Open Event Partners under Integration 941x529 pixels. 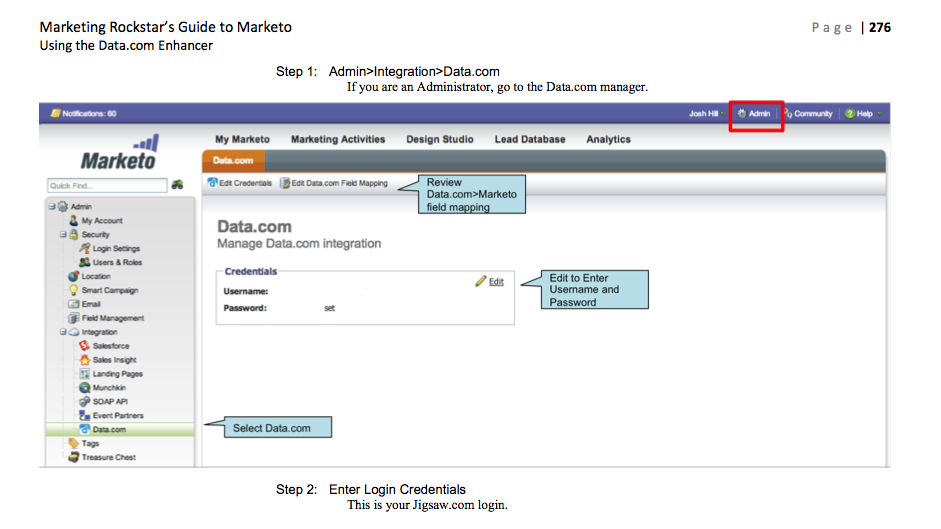pos(118,415)
